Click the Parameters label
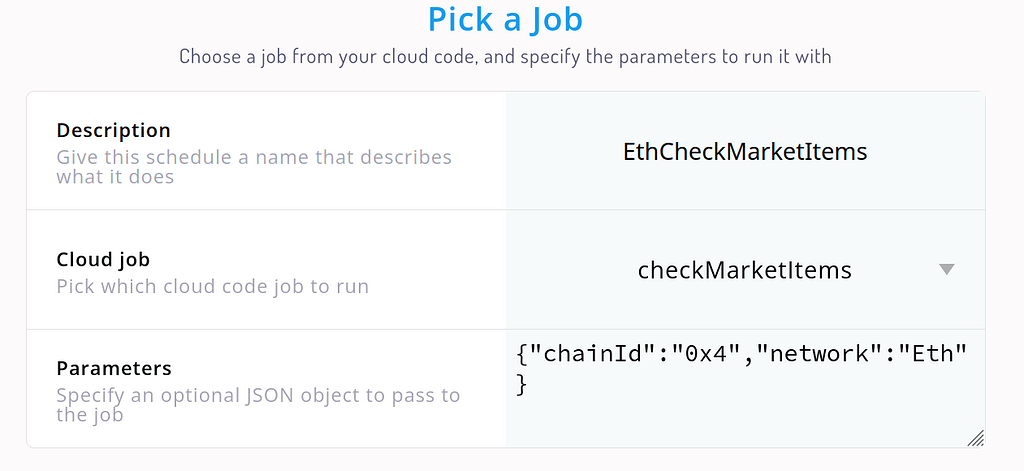Viewport: 1024px width, 471px height. 114,368
